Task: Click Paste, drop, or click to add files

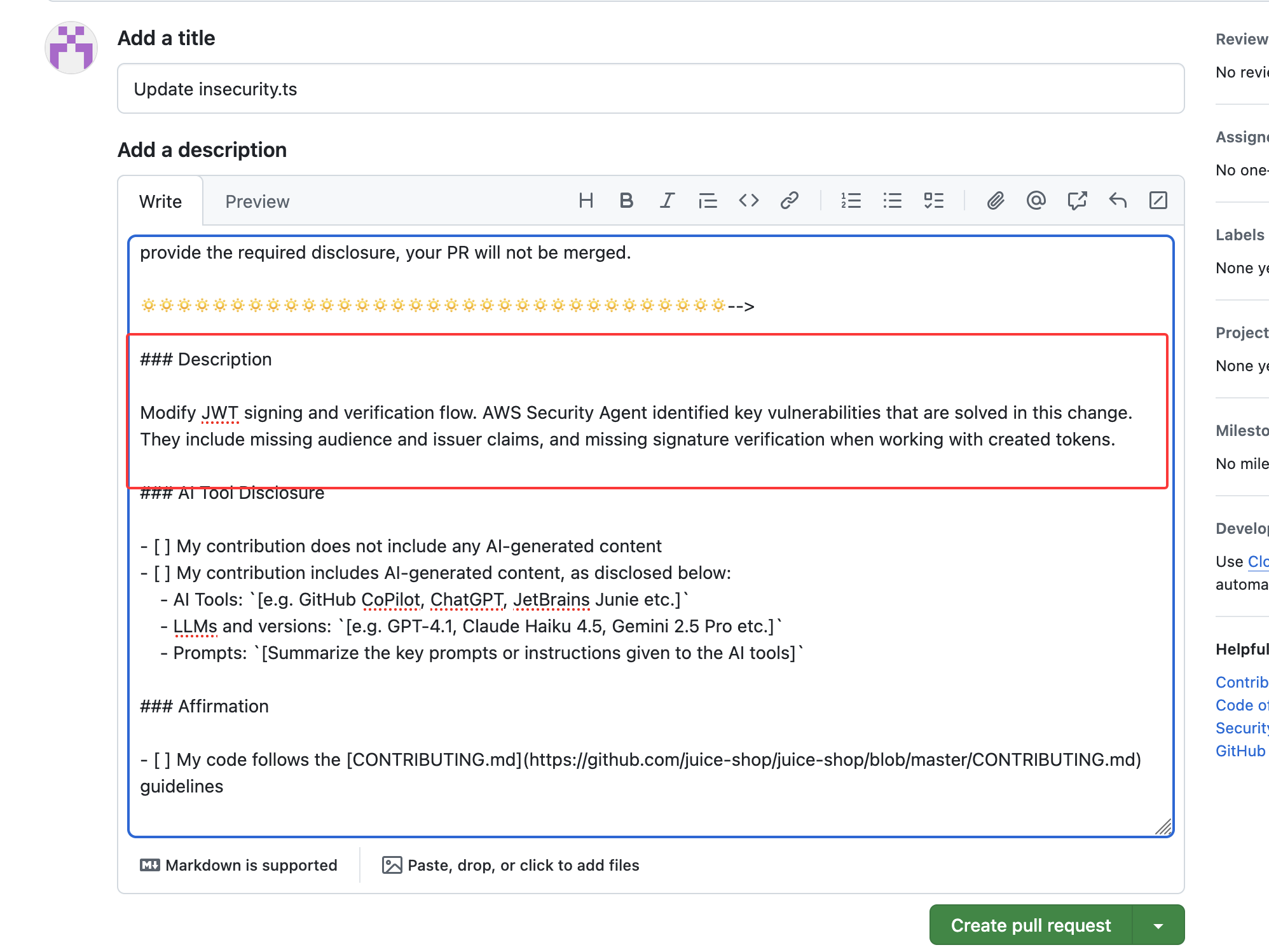Action: (x=511, y=865)
